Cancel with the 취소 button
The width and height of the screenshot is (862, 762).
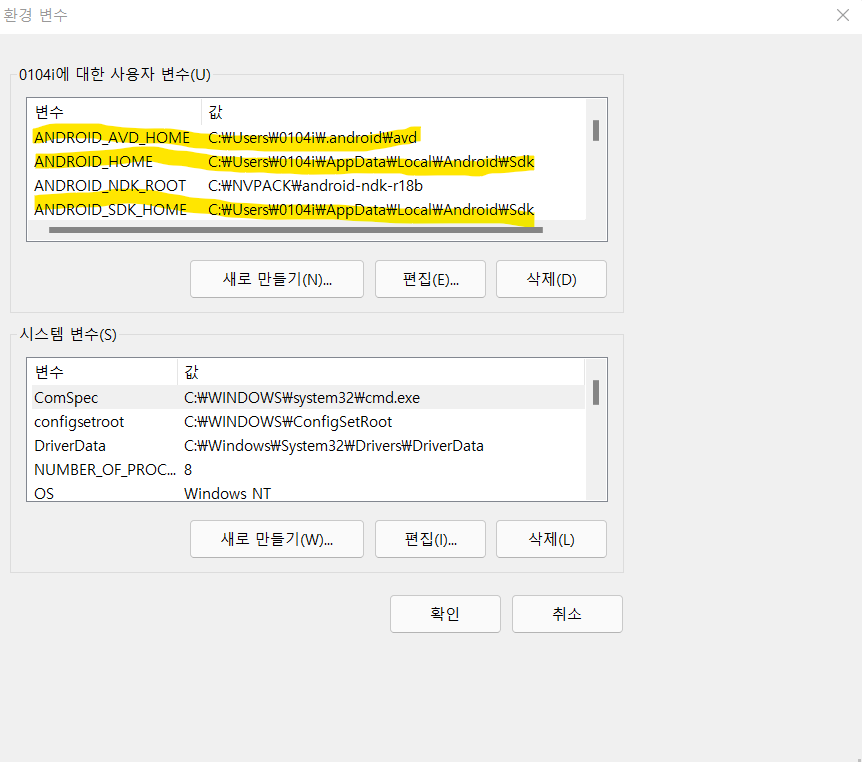[x=567, y=614]
